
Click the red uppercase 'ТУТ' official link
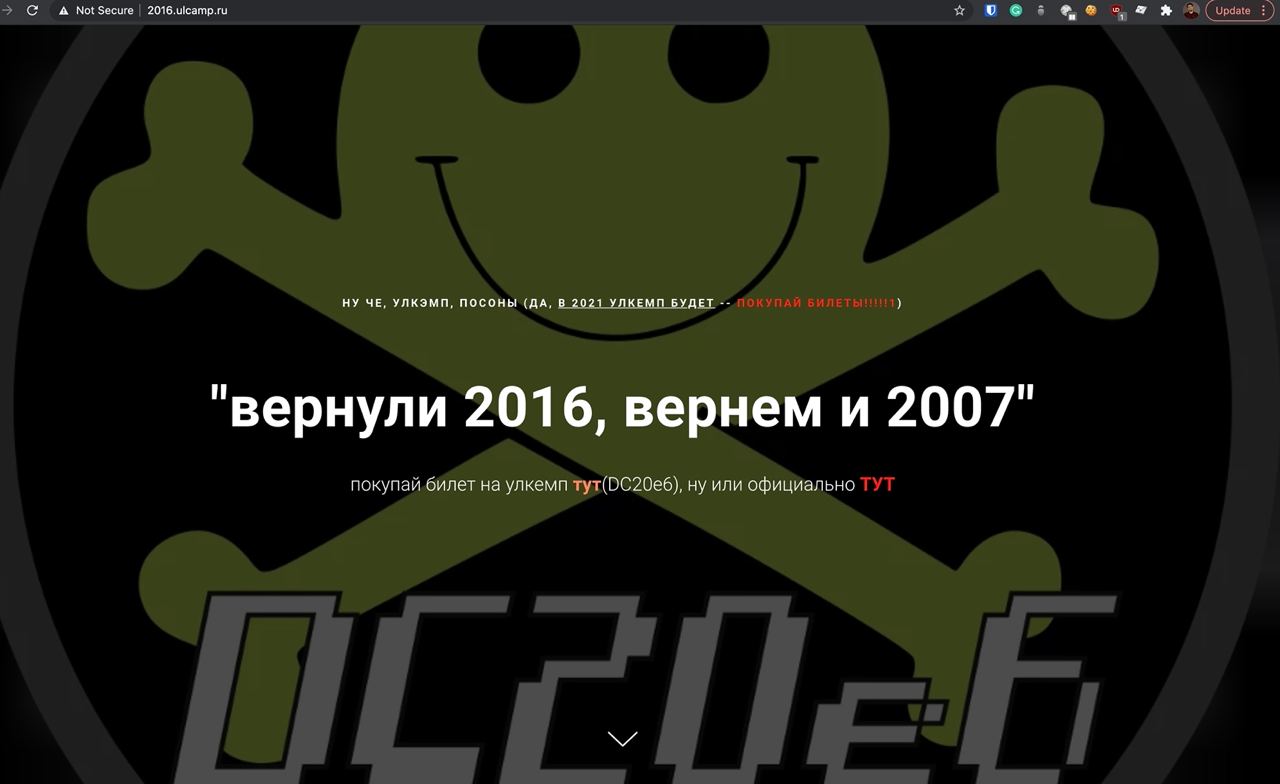[x=877, y=485]
